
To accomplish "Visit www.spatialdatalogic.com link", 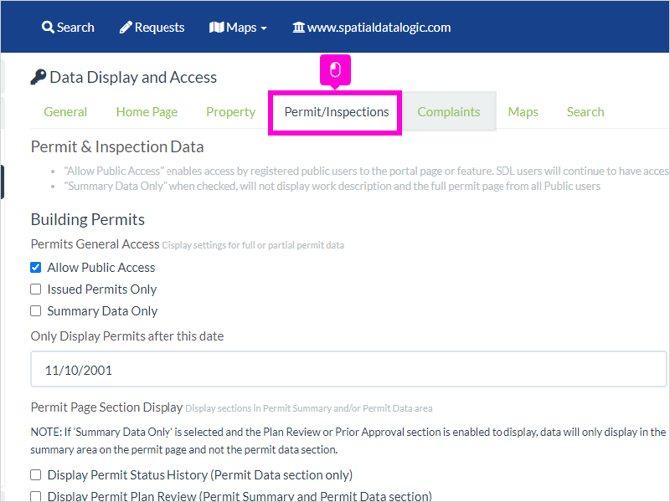I will coord(379,27).
